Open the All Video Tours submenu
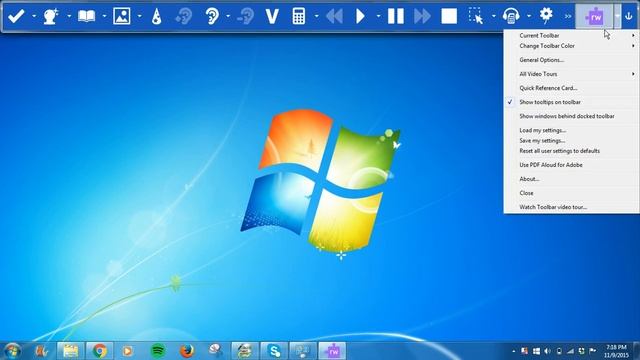640x360 pixels. 571,74
